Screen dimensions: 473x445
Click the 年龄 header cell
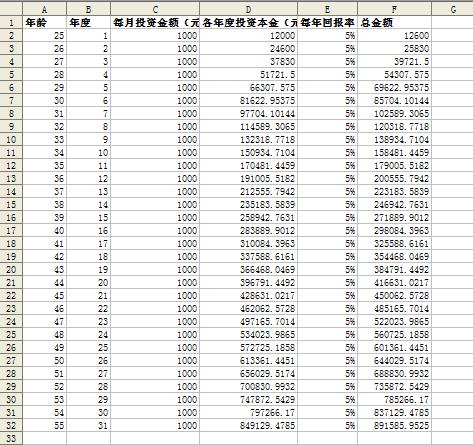(45, 22)
